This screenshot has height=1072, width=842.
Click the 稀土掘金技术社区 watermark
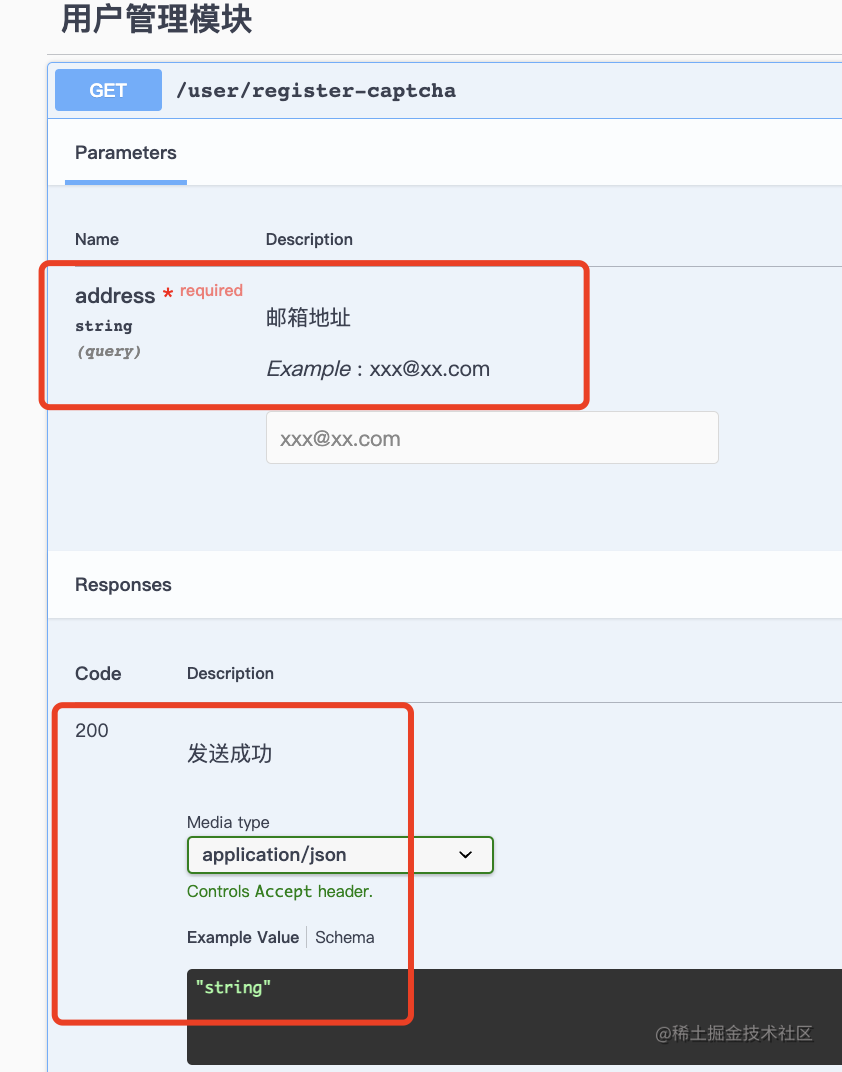pyautogui.click(x=733, y=1033)
